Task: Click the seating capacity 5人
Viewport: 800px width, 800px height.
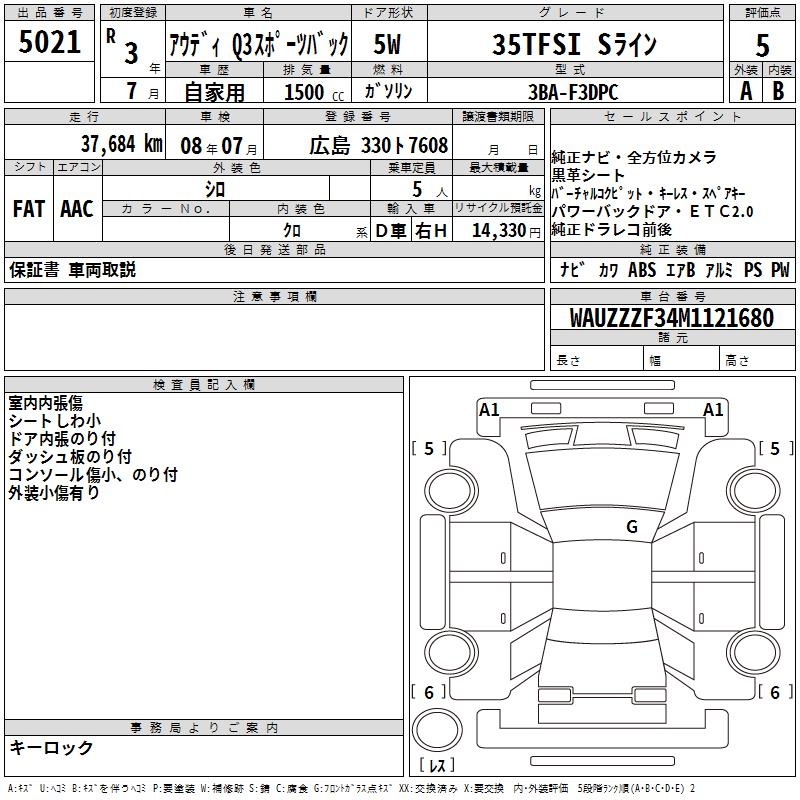Action: 429,190
